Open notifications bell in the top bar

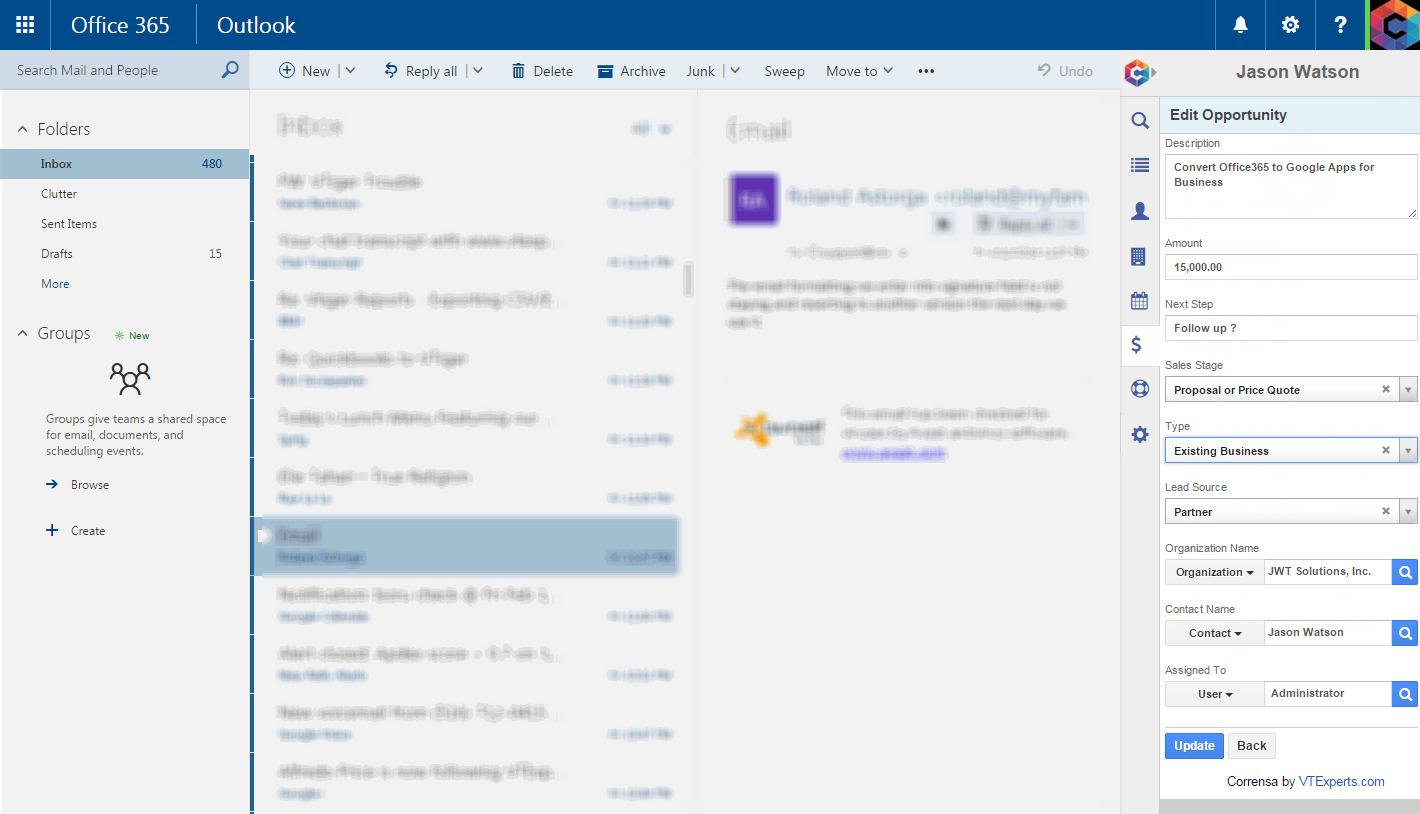tap(1240, 25)
